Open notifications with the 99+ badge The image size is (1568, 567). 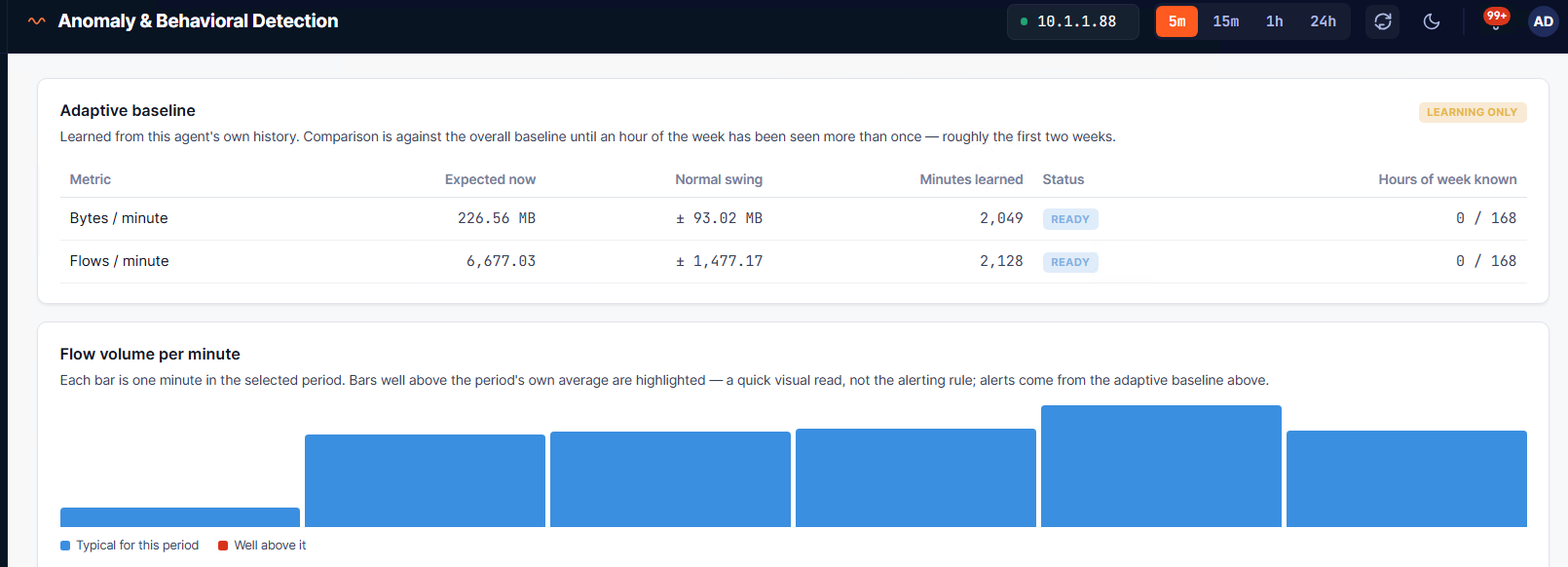click(x=1496, y=19)
